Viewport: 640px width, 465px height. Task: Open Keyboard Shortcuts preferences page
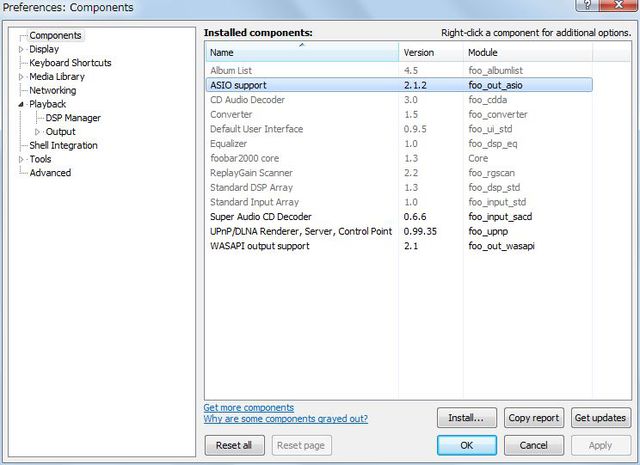click(70, 63)
